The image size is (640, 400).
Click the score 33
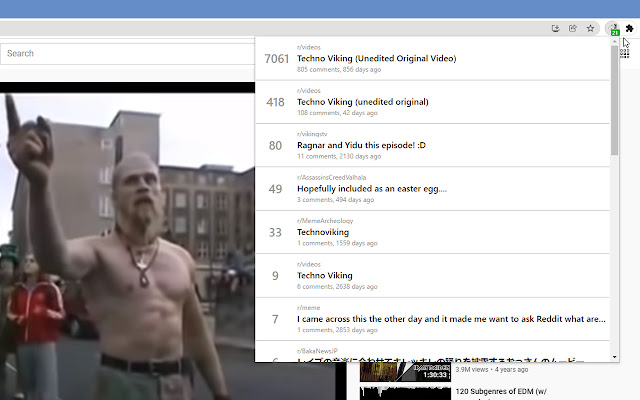pyautogui.click(x=275, y=233)
